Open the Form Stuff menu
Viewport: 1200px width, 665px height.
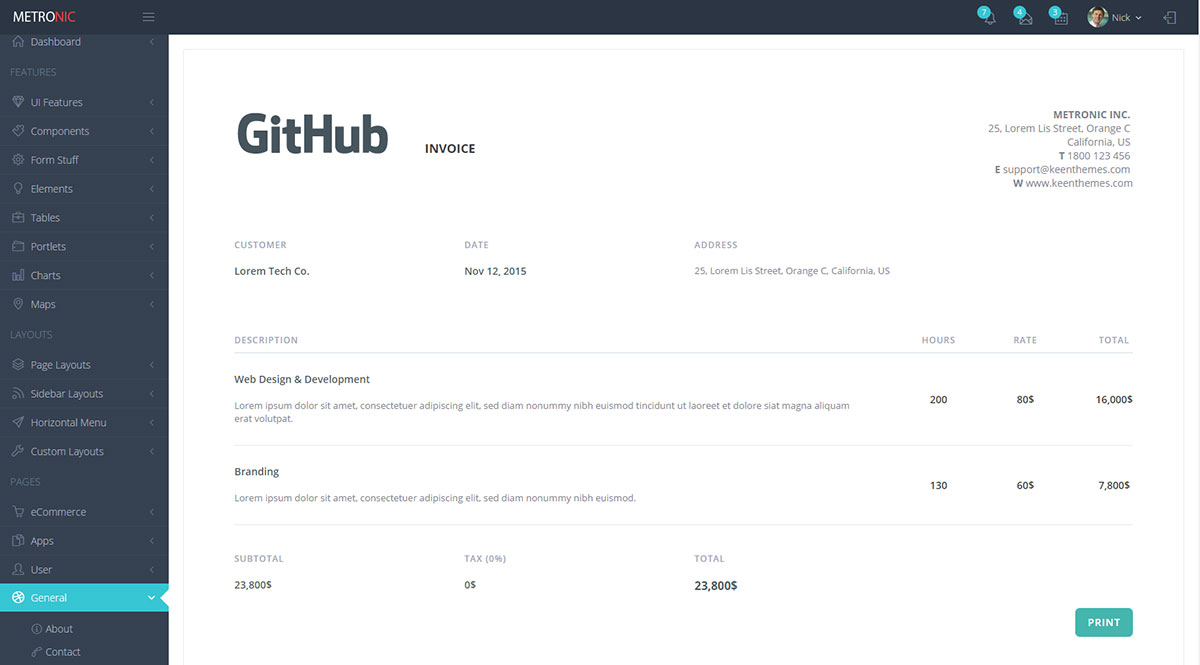click(84, 160)
